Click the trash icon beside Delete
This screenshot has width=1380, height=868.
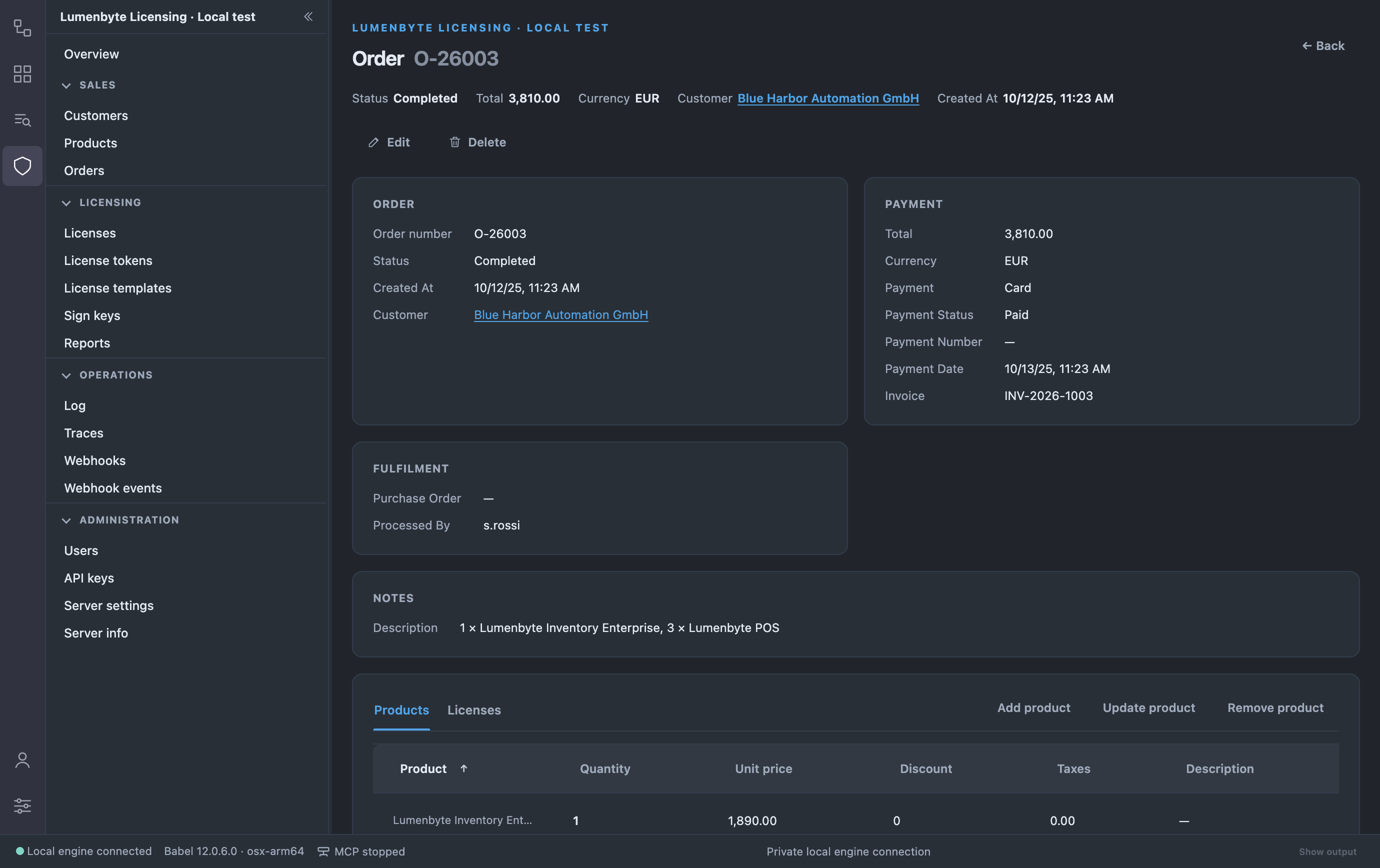(454, 142)
